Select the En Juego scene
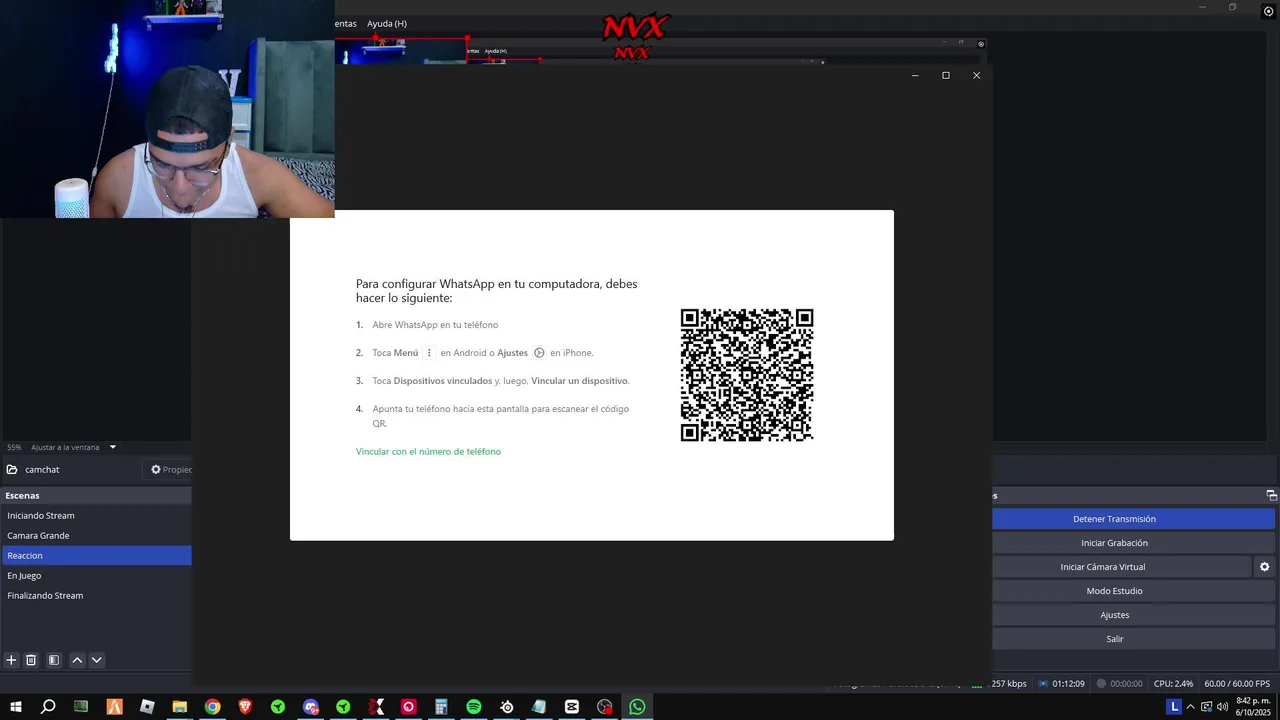The height and width of the screenshot is (720, 1280). (x=96, y=576)
